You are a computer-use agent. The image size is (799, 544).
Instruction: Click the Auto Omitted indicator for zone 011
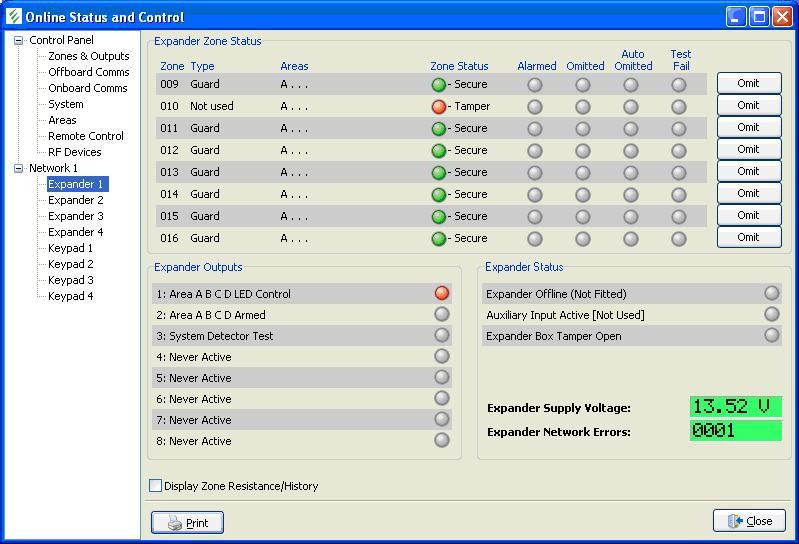coord(631,129)
